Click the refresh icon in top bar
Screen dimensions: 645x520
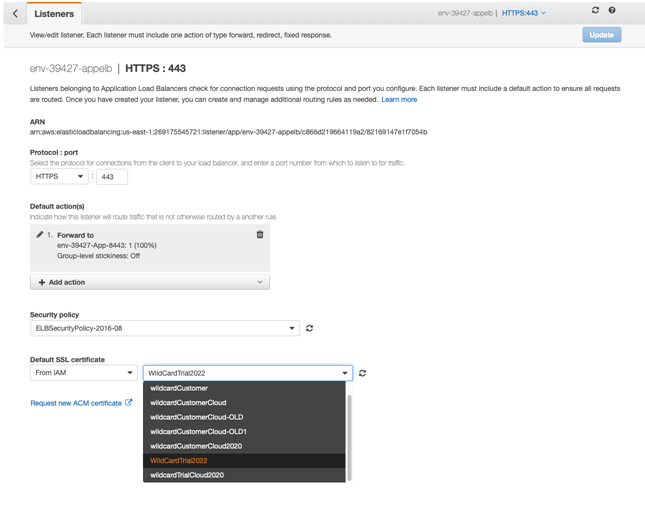tap(595, 11)
